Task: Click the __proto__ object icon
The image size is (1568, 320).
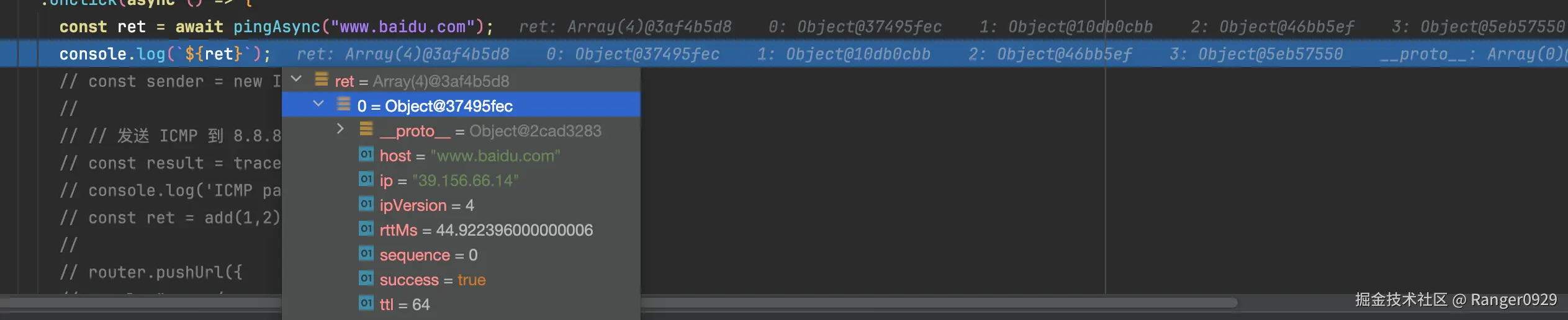Action: [x=366, y=128]
